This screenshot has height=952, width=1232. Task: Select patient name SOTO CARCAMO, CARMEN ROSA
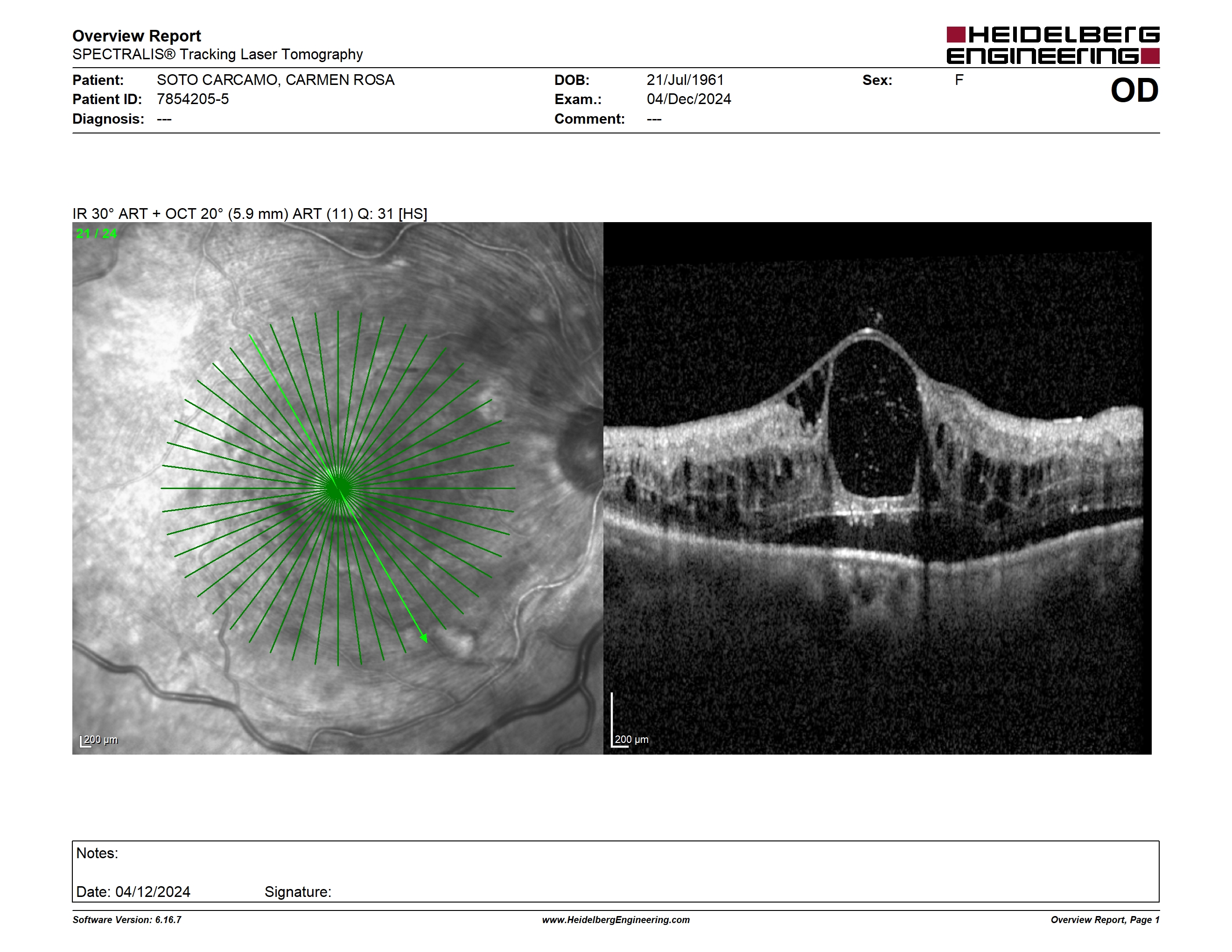click(x=275, y=80)
